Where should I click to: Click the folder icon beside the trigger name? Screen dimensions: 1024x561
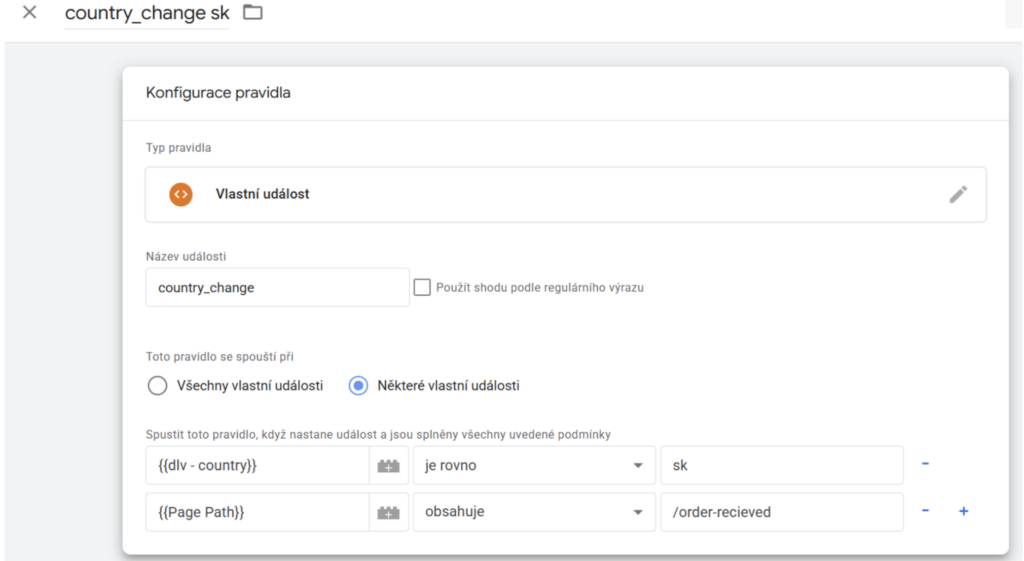(x=253, y=13)
